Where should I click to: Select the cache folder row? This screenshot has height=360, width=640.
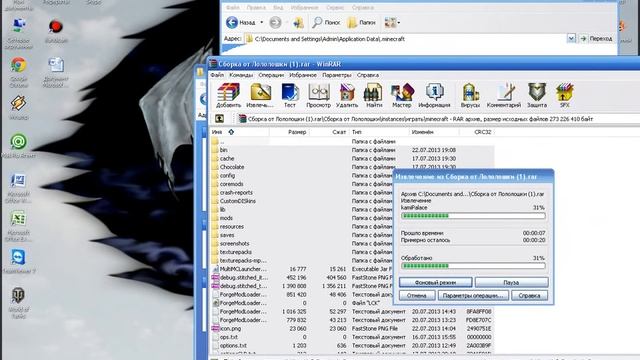pyautogui.click(x=352, y=158)
